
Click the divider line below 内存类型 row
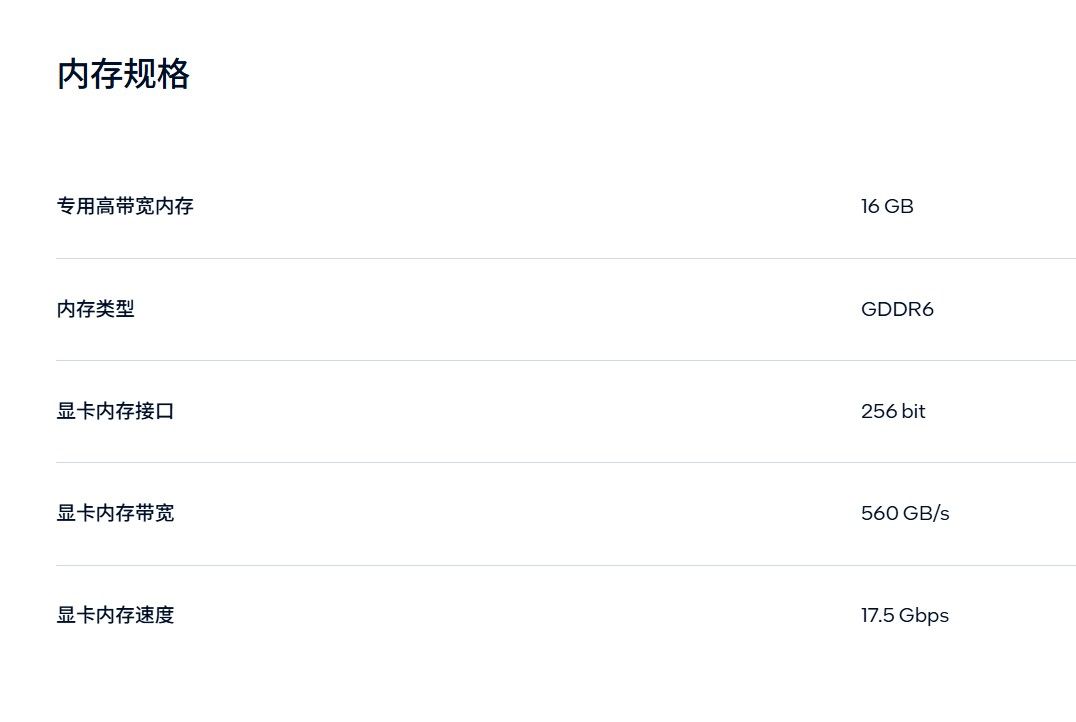(x=565, y=360)
